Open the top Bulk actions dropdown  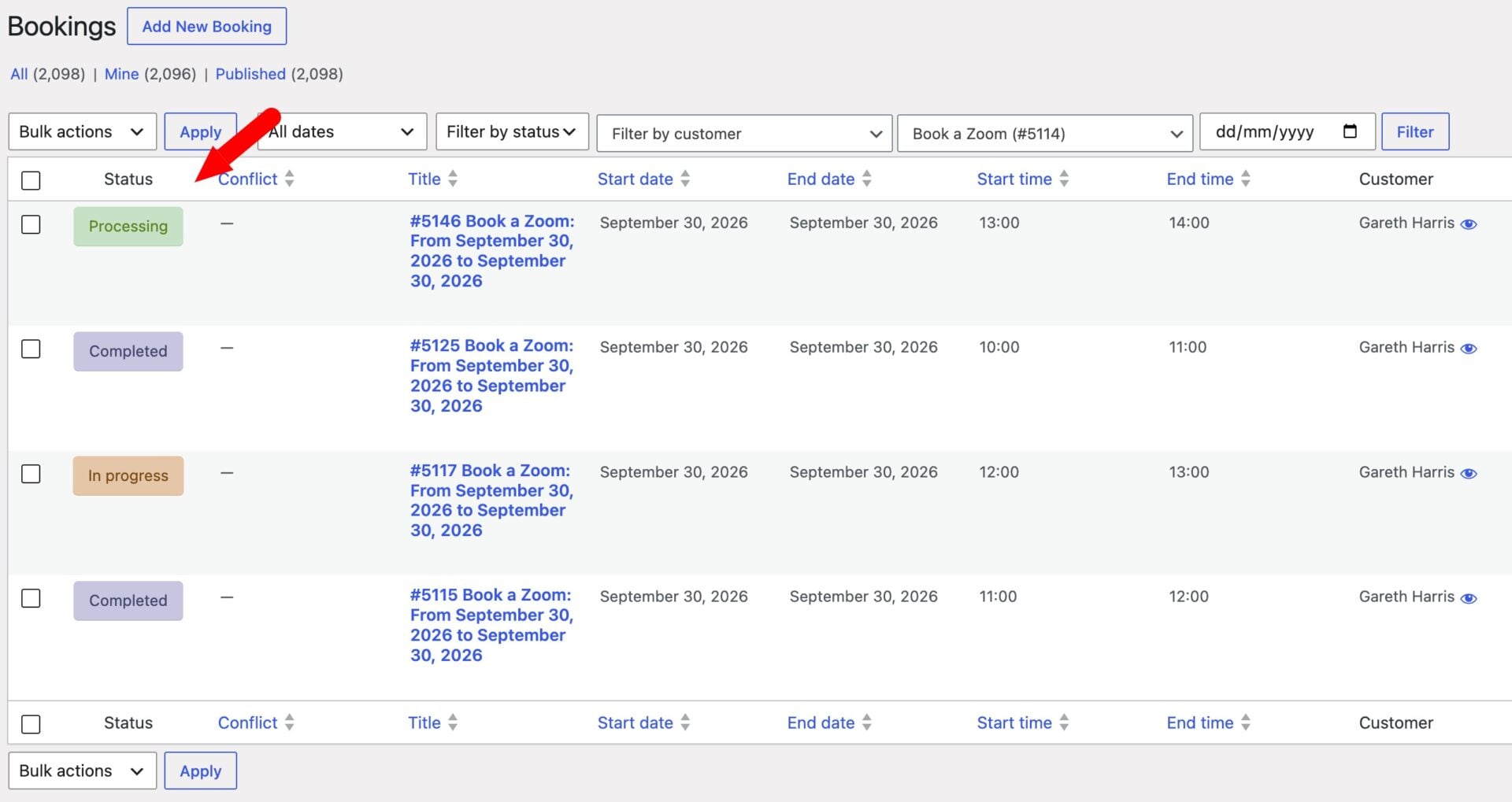[x=83, y=131]
